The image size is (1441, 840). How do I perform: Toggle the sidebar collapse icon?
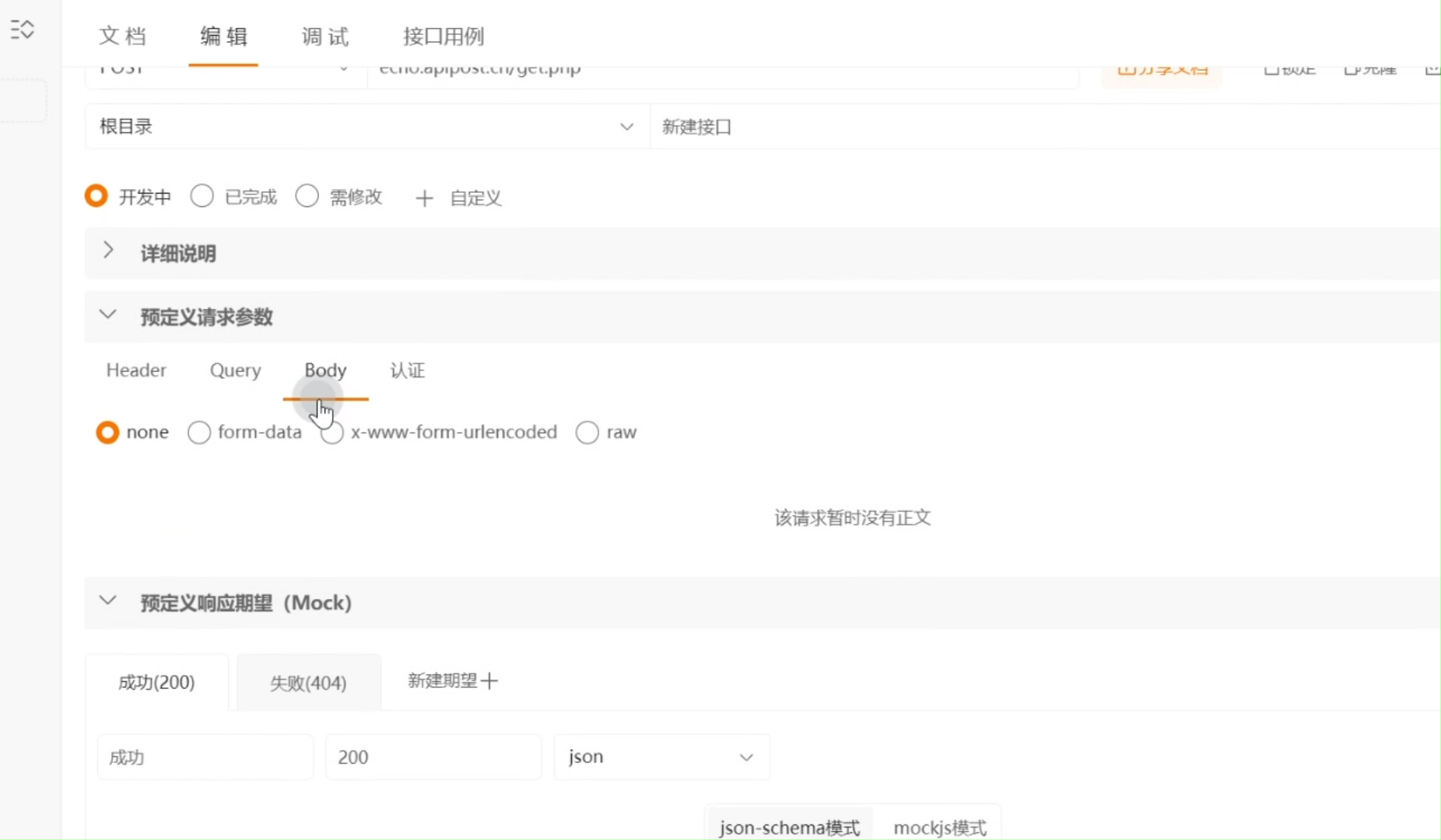tap(22, 30)
